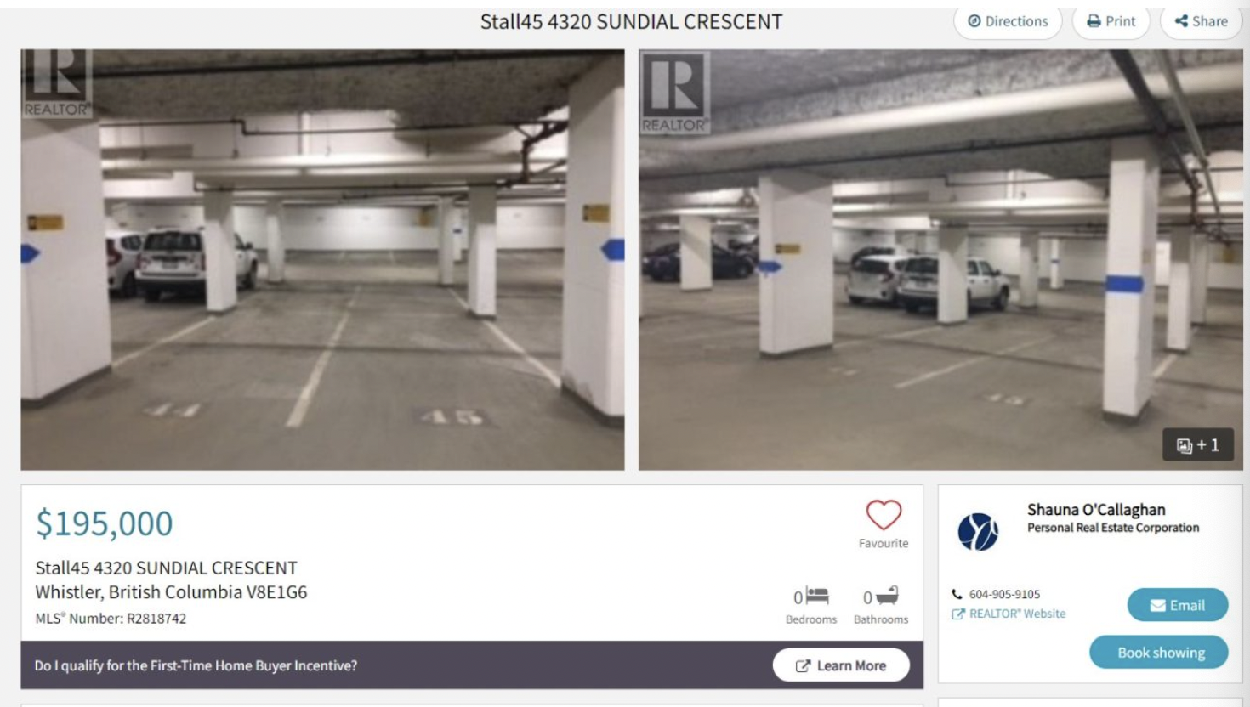Share the listing
The height and width of the screenshot is (707, 1250).
click(1201, 21)
